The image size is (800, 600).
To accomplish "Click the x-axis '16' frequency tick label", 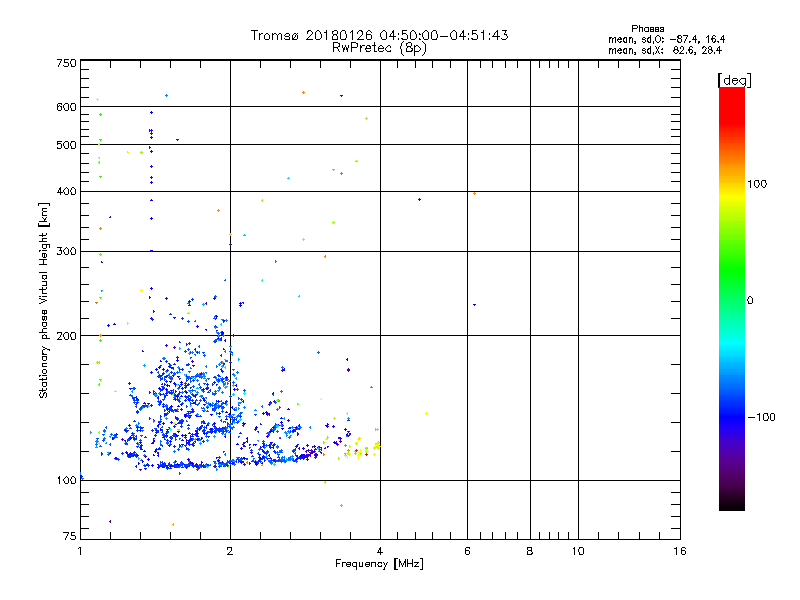I will 680,551.
